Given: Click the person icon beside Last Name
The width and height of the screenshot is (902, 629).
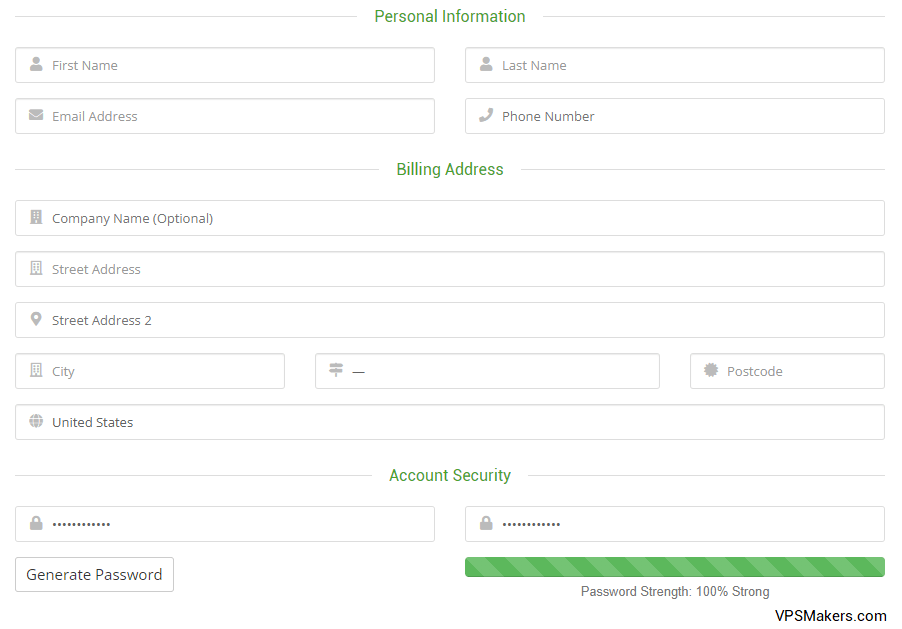Looking at the screenshot, I should (486, 64).
